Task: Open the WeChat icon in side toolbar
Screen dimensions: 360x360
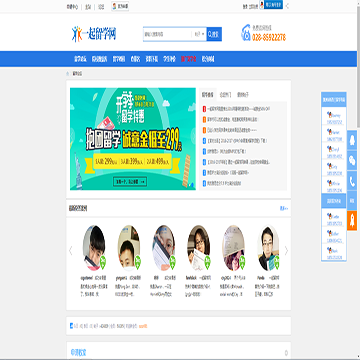Action: (352, 160)
